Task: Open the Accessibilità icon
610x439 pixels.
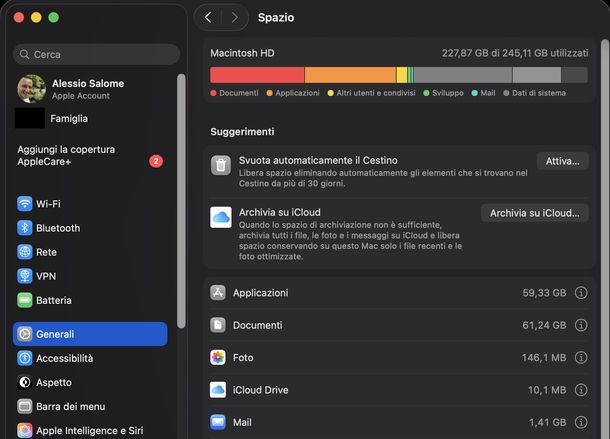Action: [25, 358]
